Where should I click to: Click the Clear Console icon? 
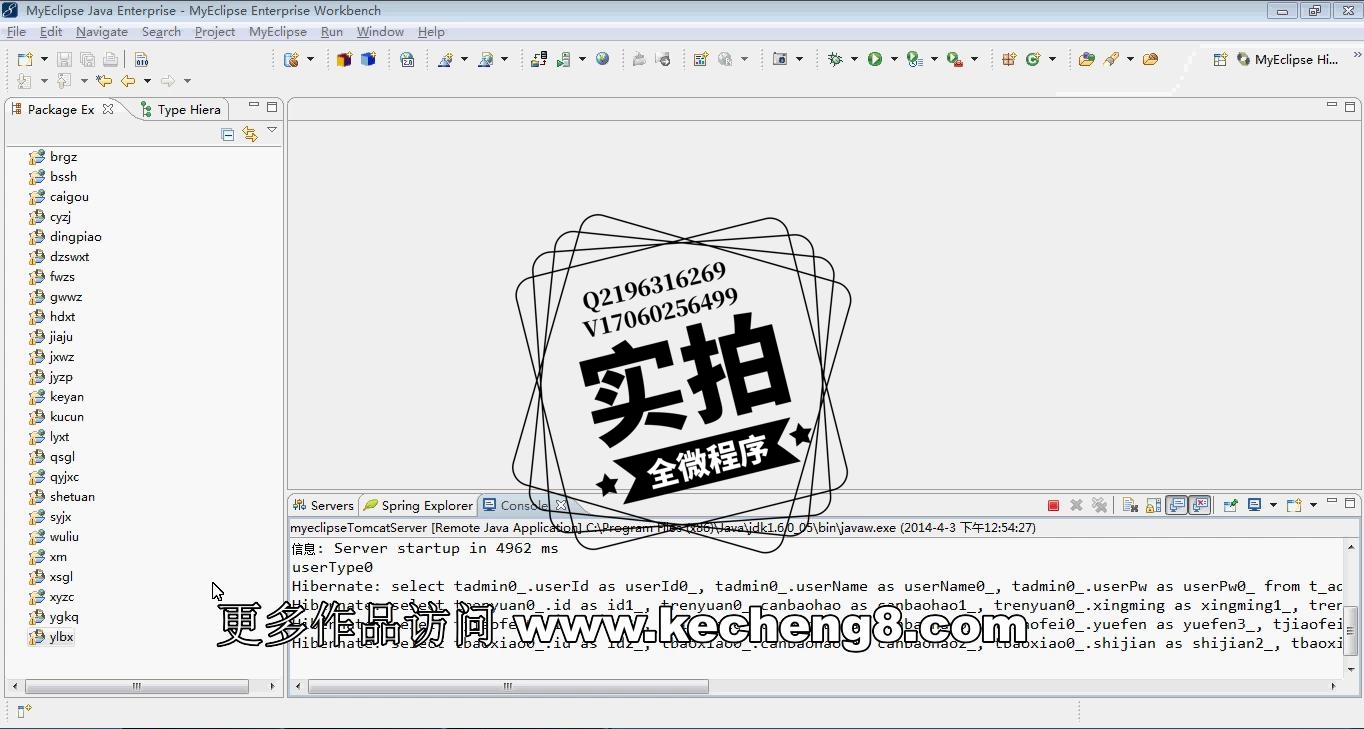(1130, 506)
